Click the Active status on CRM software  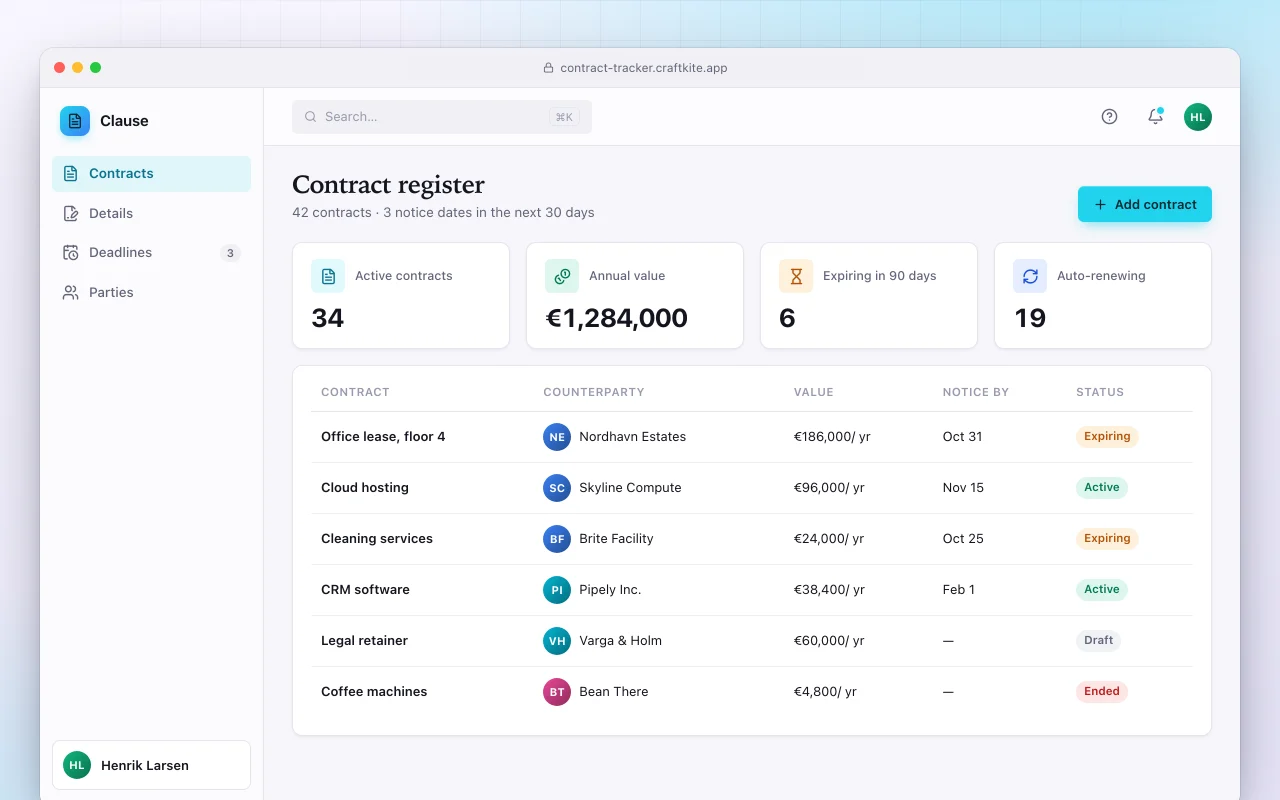pyautogui.click(x=1102, y=590)
